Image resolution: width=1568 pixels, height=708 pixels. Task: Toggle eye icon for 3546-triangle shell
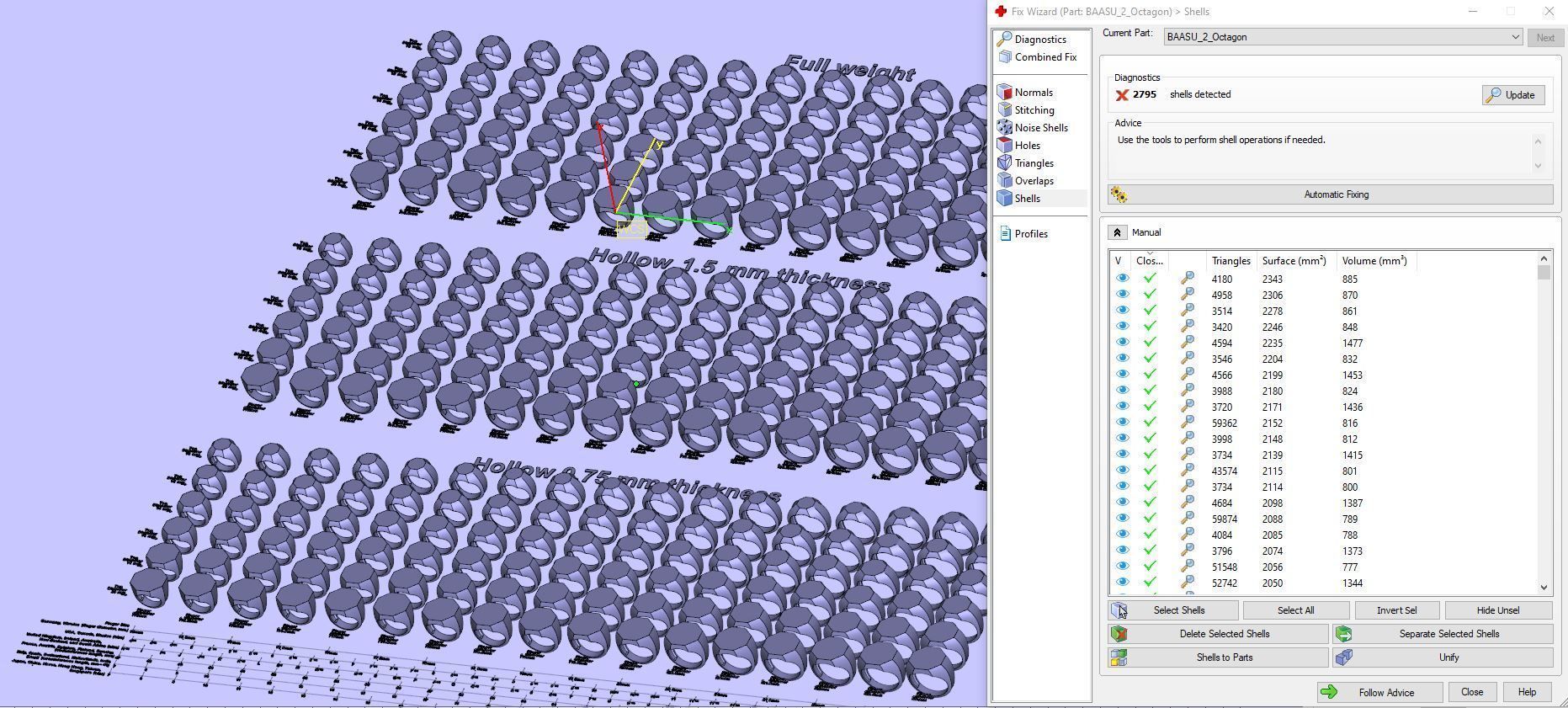tap(1122, 359)
